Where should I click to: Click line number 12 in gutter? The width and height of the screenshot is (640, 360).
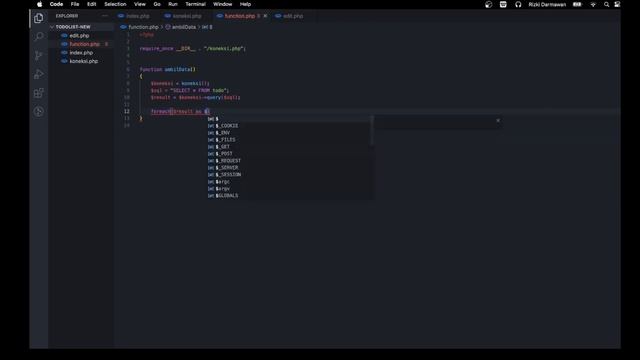coord(127,111)
